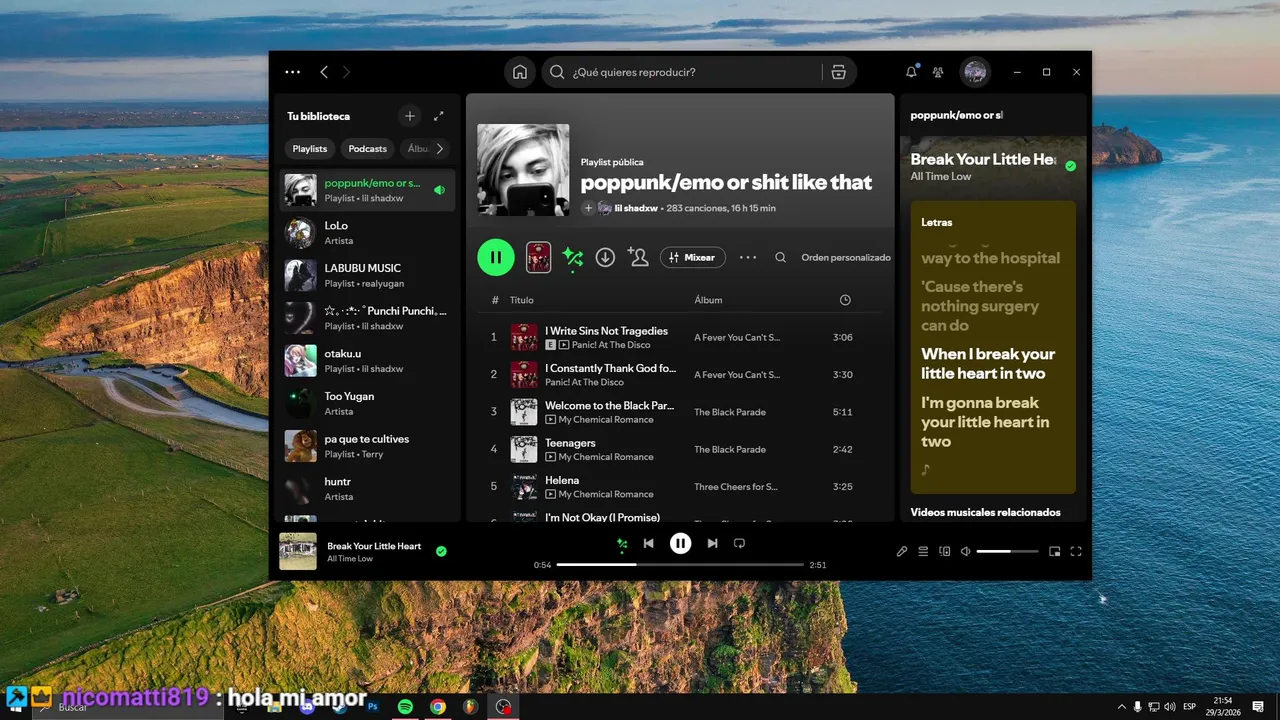This screenshot has height=720, width=1280.
Task: Jump to lyric 'I'm gonna break your little heart in two'
Action: [985, 422]
